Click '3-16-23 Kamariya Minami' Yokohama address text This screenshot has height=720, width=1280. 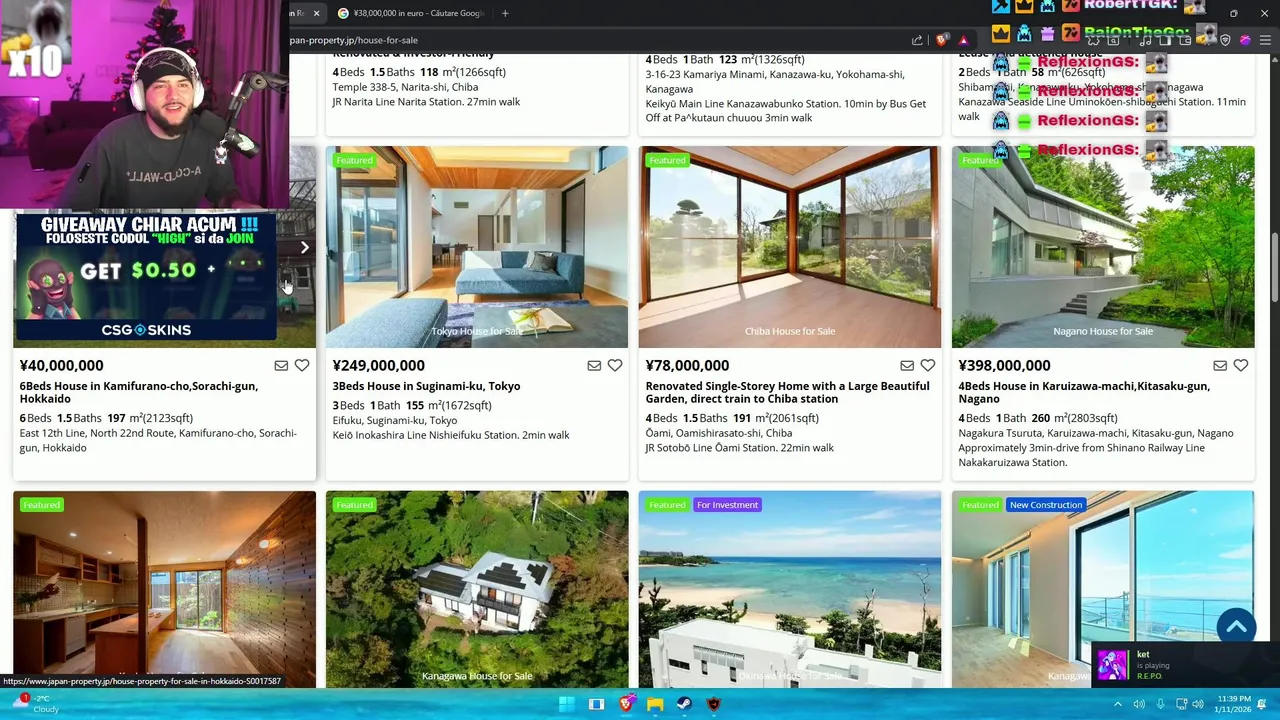(x=775, y=81)
